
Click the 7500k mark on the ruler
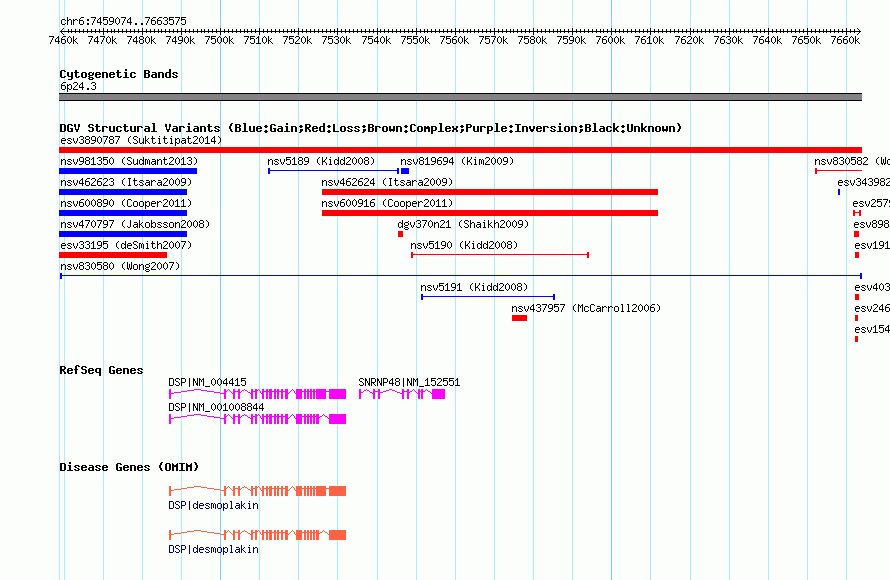click(219, 40)
